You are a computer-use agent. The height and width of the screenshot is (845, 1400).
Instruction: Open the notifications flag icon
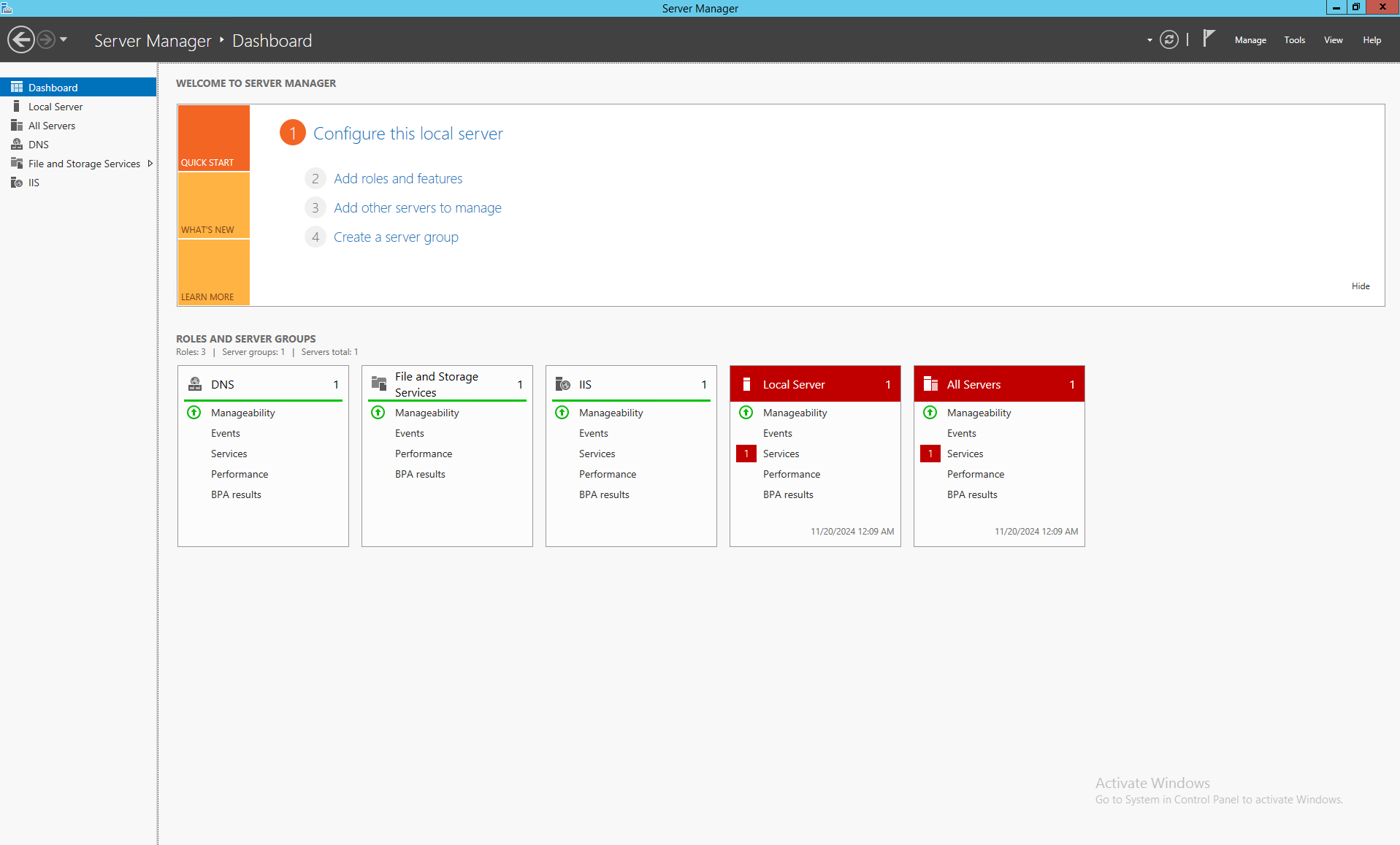pos(1209,38)
